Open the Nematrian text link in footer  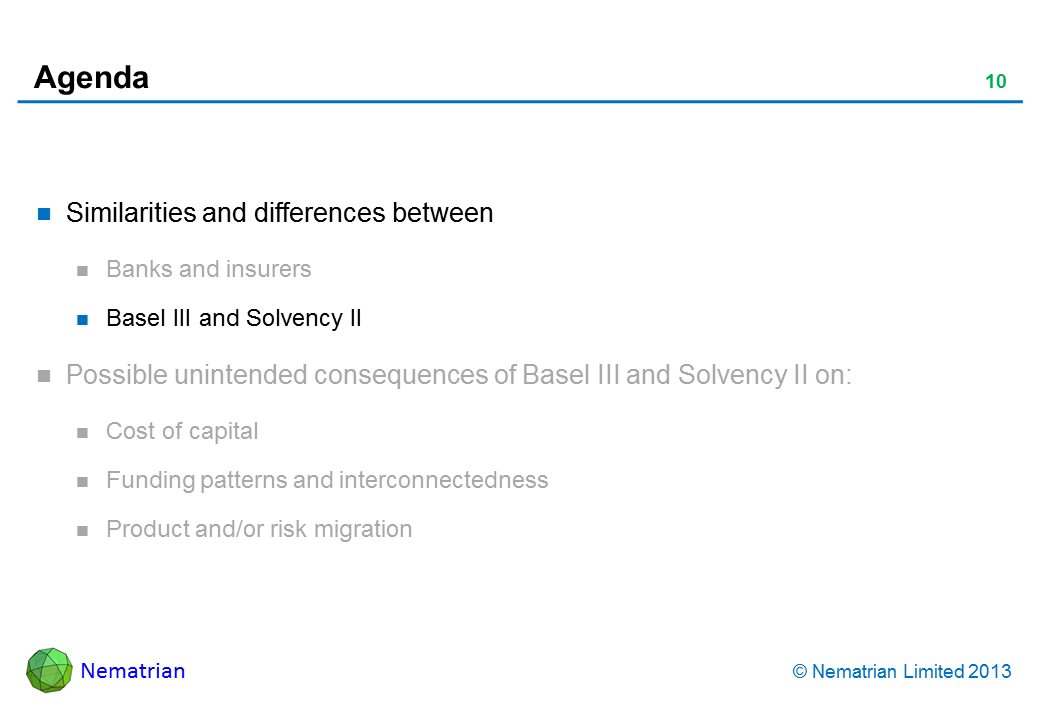tap(133, 671)
